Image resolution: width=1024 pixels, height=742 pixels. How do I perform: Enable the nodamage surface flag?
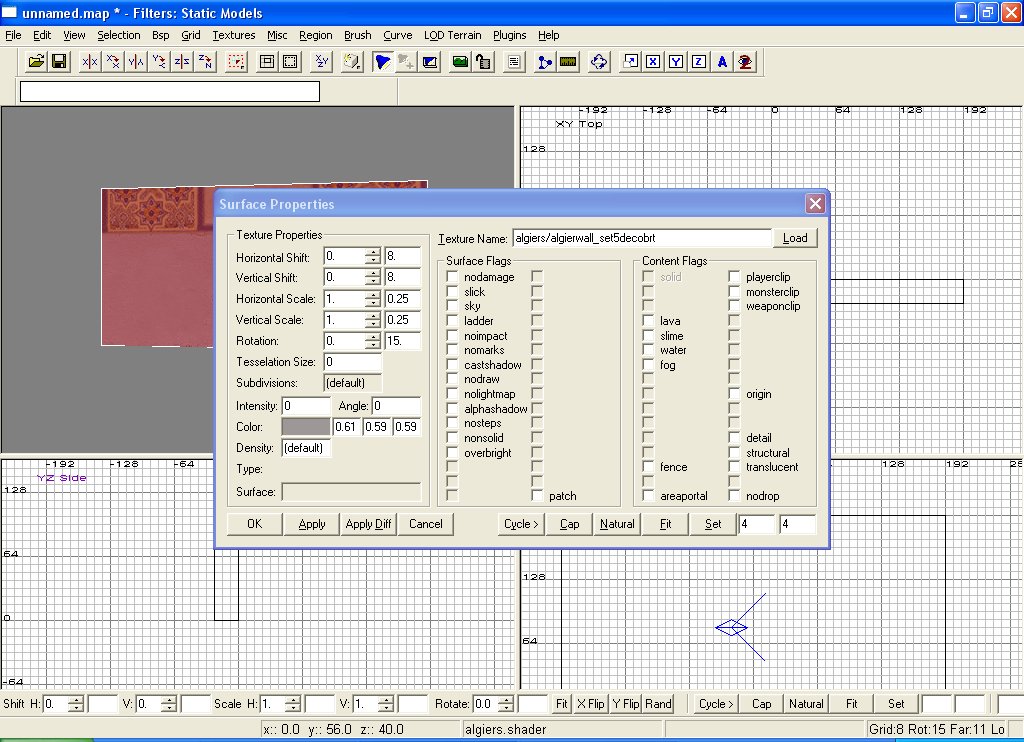[453, 278]
